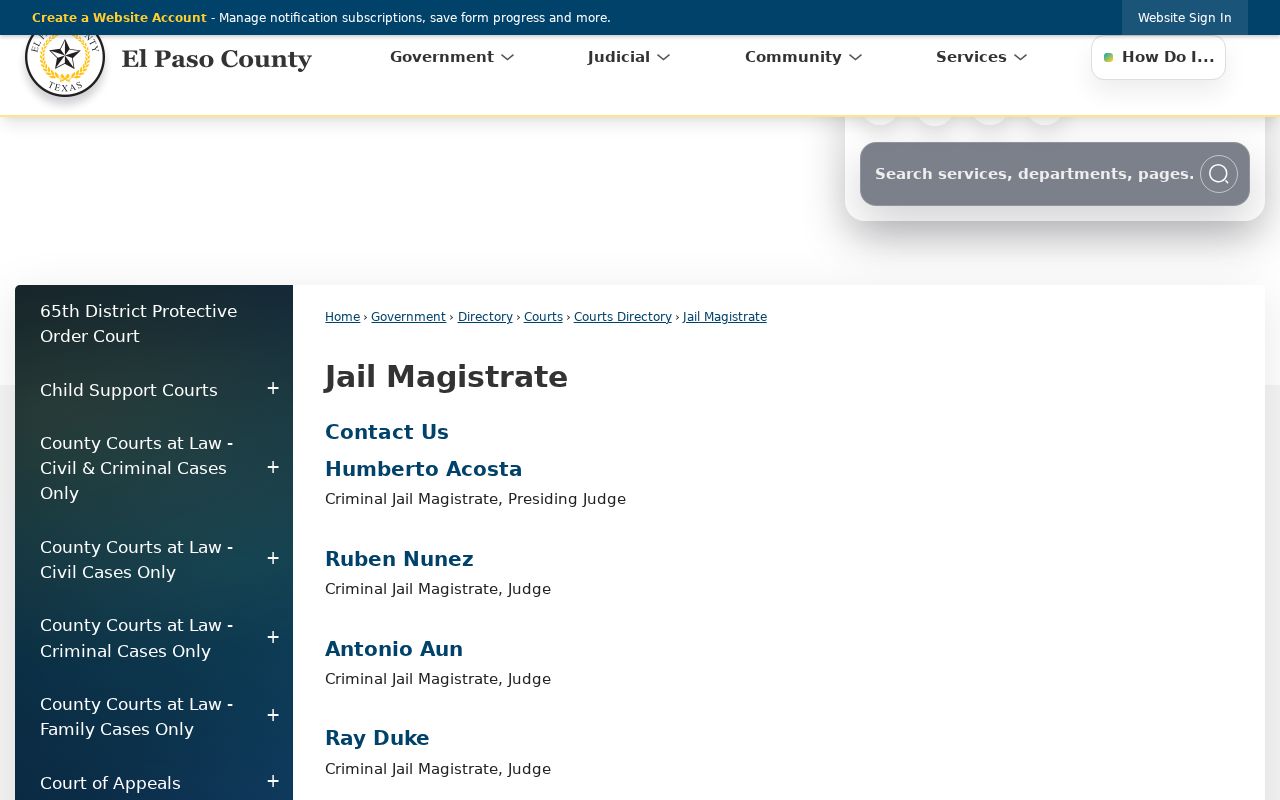Open the Government menu

pos(452,57)
